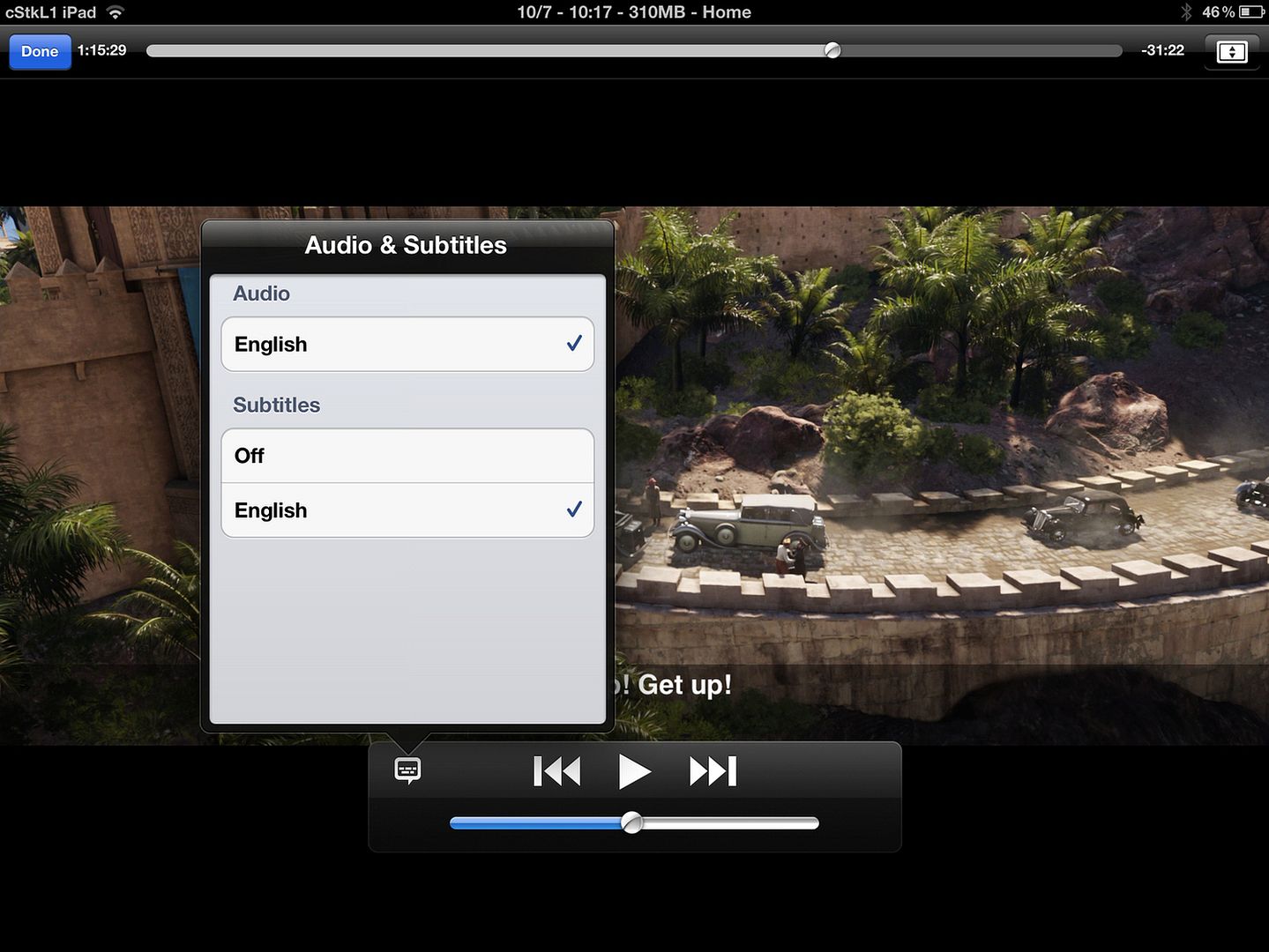Image resolution: width=1269 pixels, height=952 pixels.
Task: Click the volume slider knob
Action: [x=631, y=823]
